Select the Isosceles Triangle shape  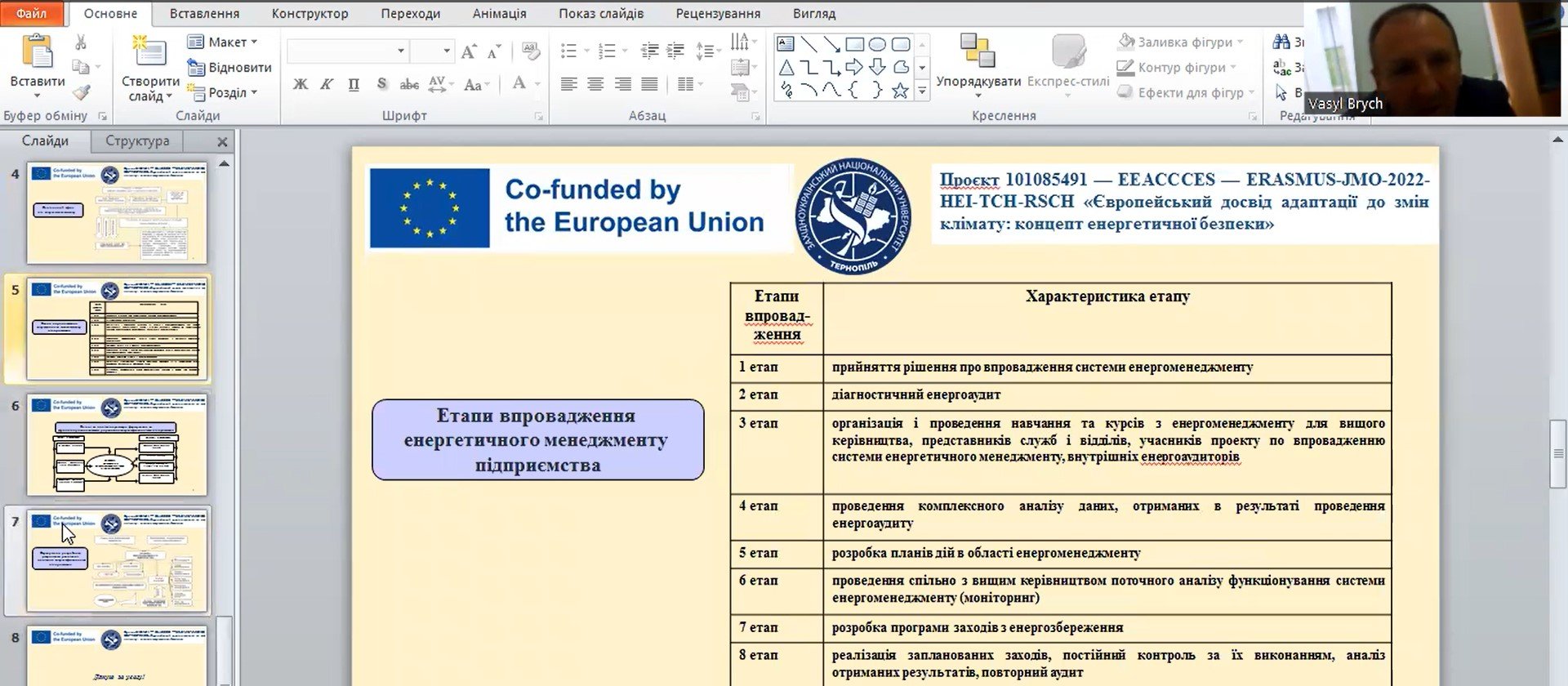click(x=786, y=67)
